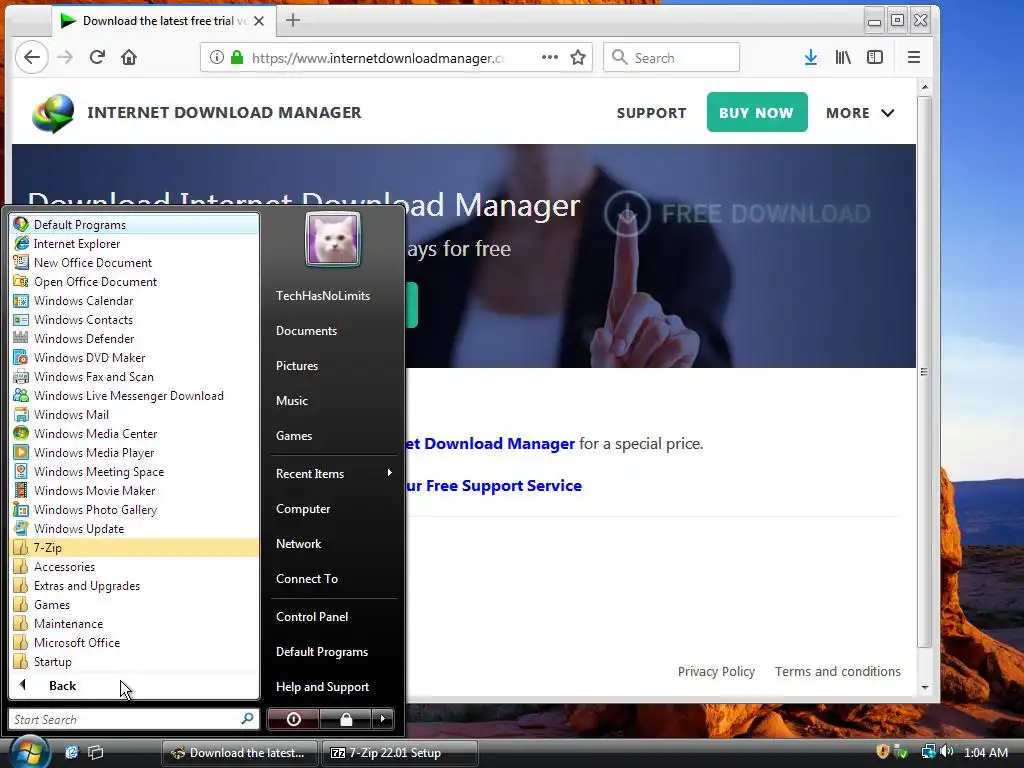
Task: Open the SUPPORT link
Action: 651,112
